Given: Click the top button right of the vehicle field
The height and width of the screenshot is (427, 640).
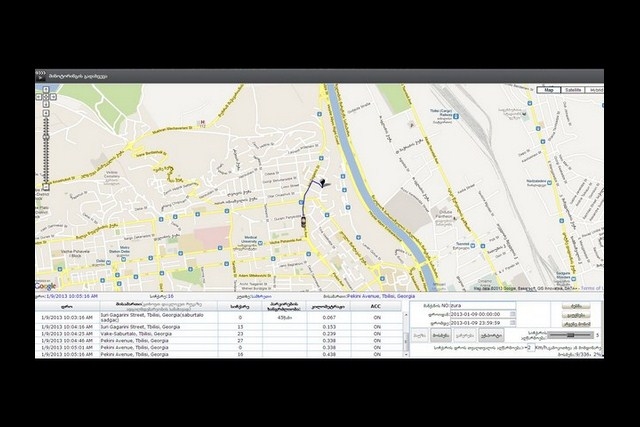Looking at the screenshot, I should [x=576, y=306].
